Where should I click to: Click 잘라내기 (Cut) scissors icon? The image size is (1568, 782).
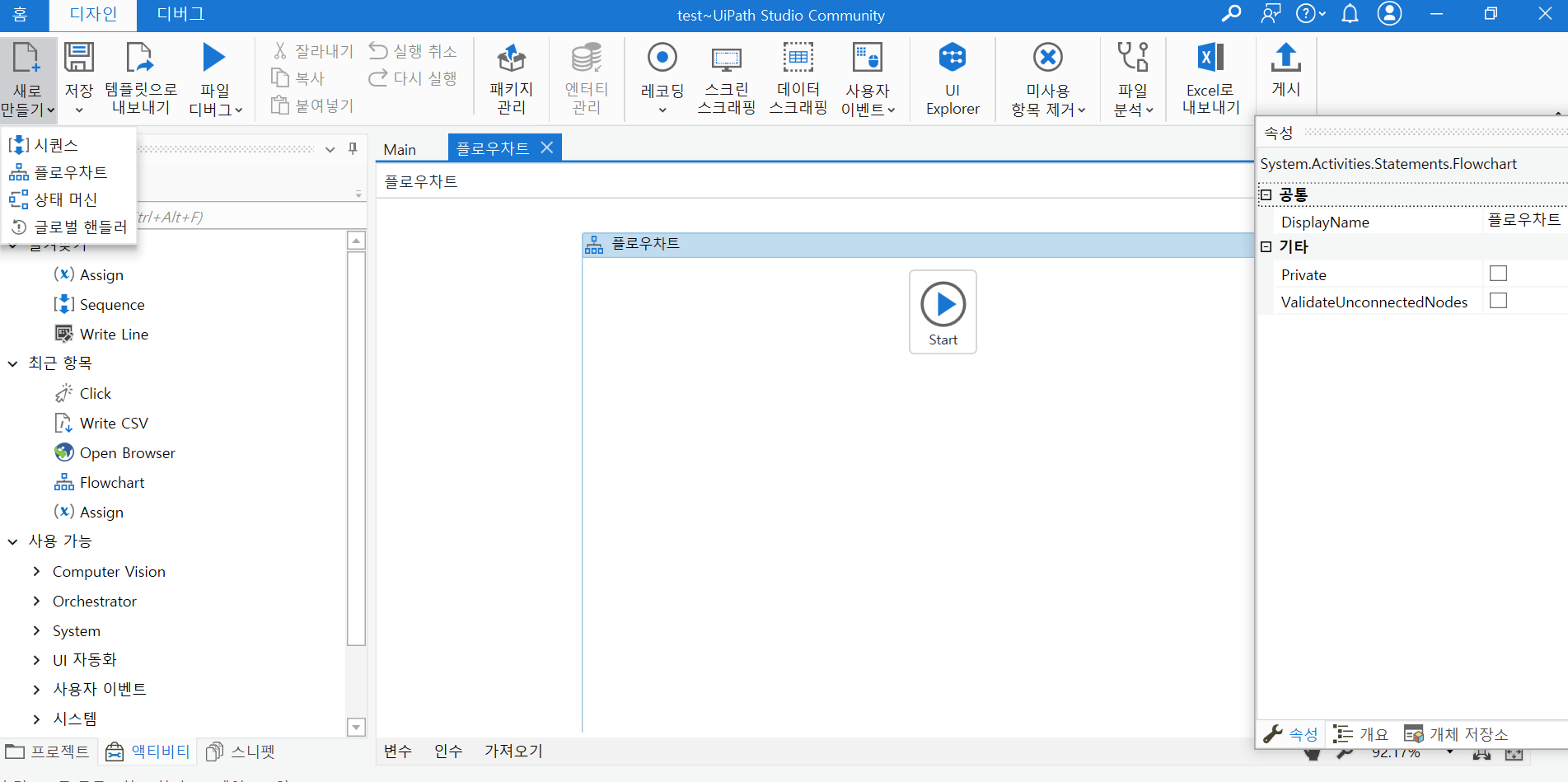pyautogui.click(x=280, y=51)
